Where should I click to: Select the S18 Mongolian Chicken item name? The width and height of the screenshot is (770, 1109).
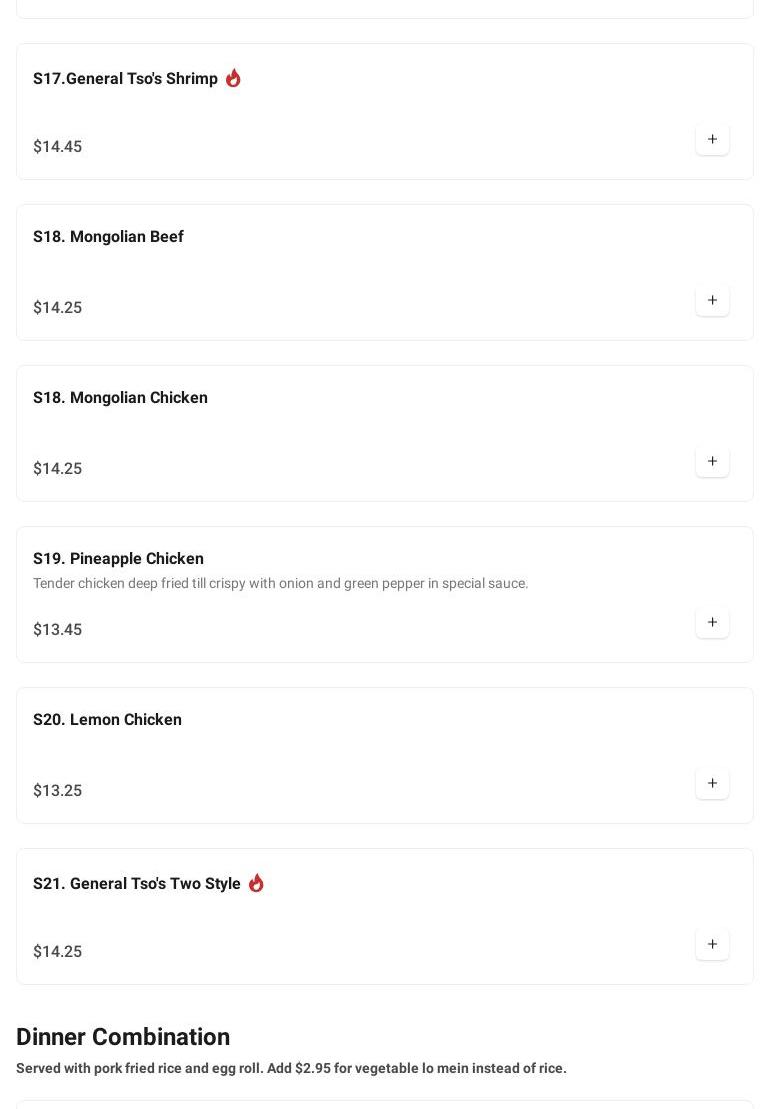pyautogui.click(x=120, y=398)
